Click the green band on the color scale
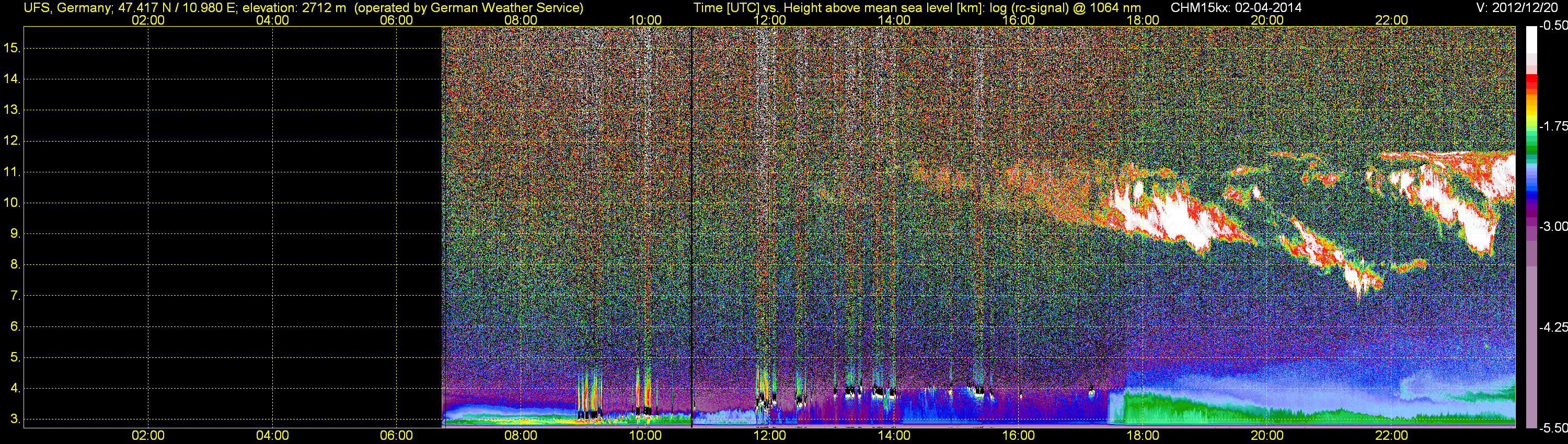 point(1531,146)
